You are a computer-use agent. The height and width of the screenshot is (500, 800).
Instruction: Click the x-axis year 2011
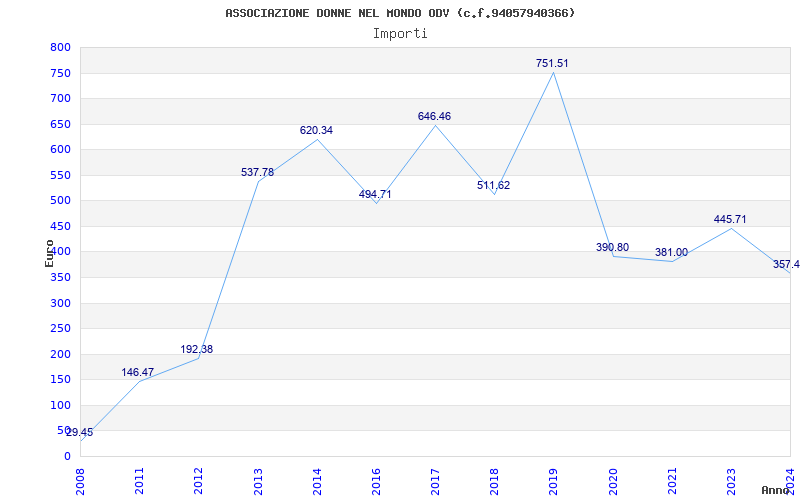click(140, 481)
